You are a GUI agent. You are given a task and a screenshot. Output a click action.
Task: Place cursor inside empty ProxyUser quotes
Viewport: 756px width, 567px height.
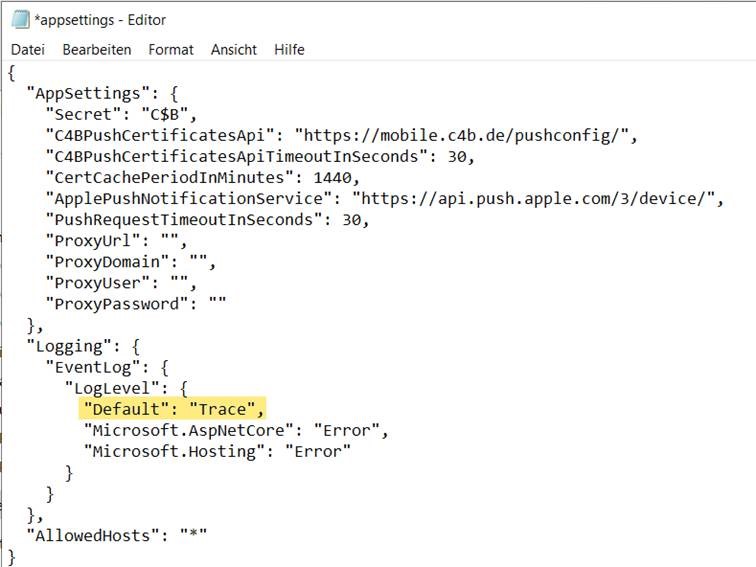point(179,283)
